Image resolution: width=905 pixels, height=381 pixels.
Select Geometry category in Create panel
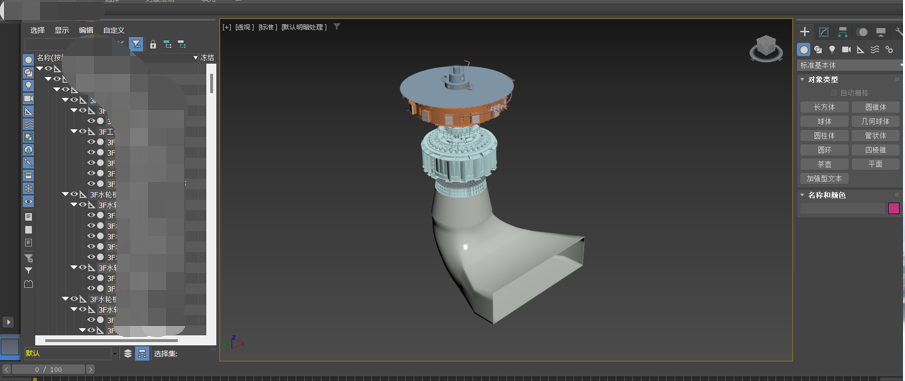pyautogui.click(x=803, y=50)
